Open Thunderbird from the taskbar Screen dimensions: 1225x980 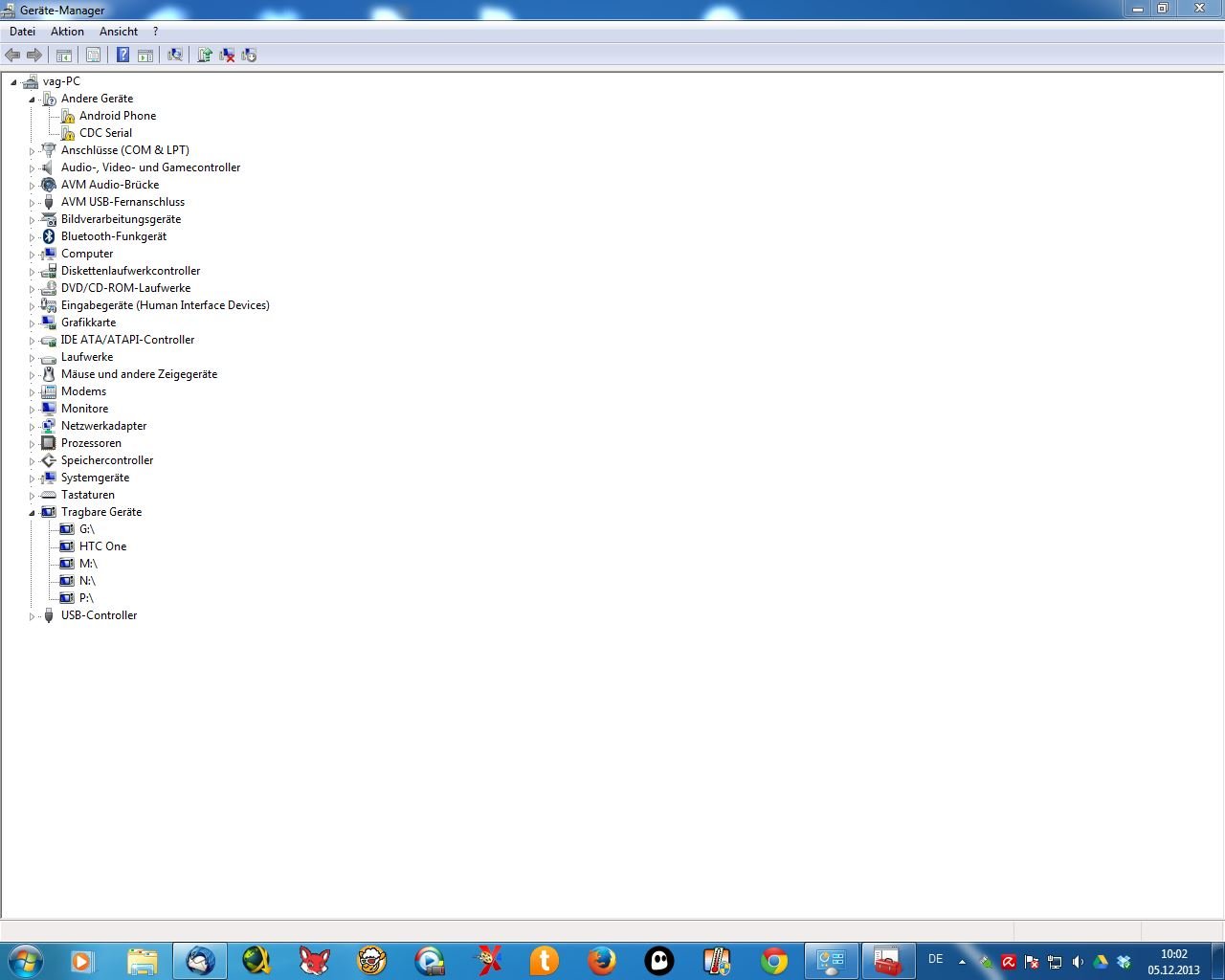coord(200,961)
